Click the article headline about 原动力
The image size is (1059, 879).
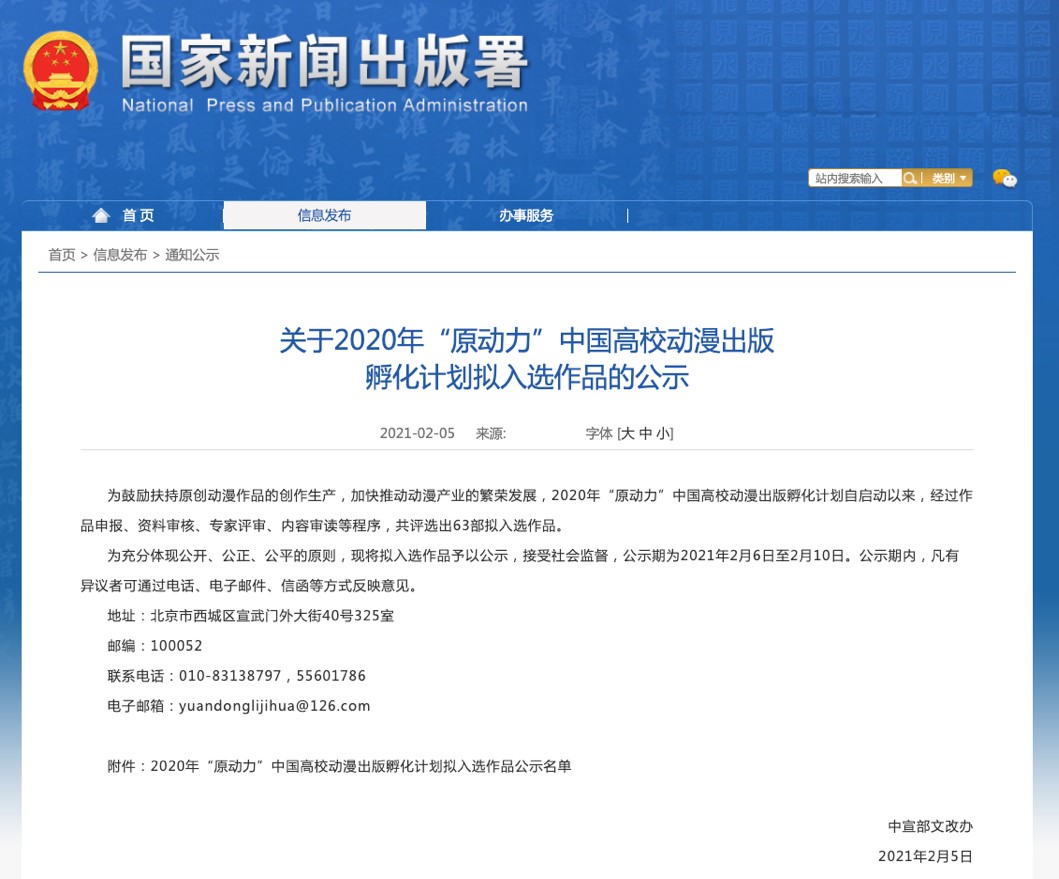(x=527, y=358)
